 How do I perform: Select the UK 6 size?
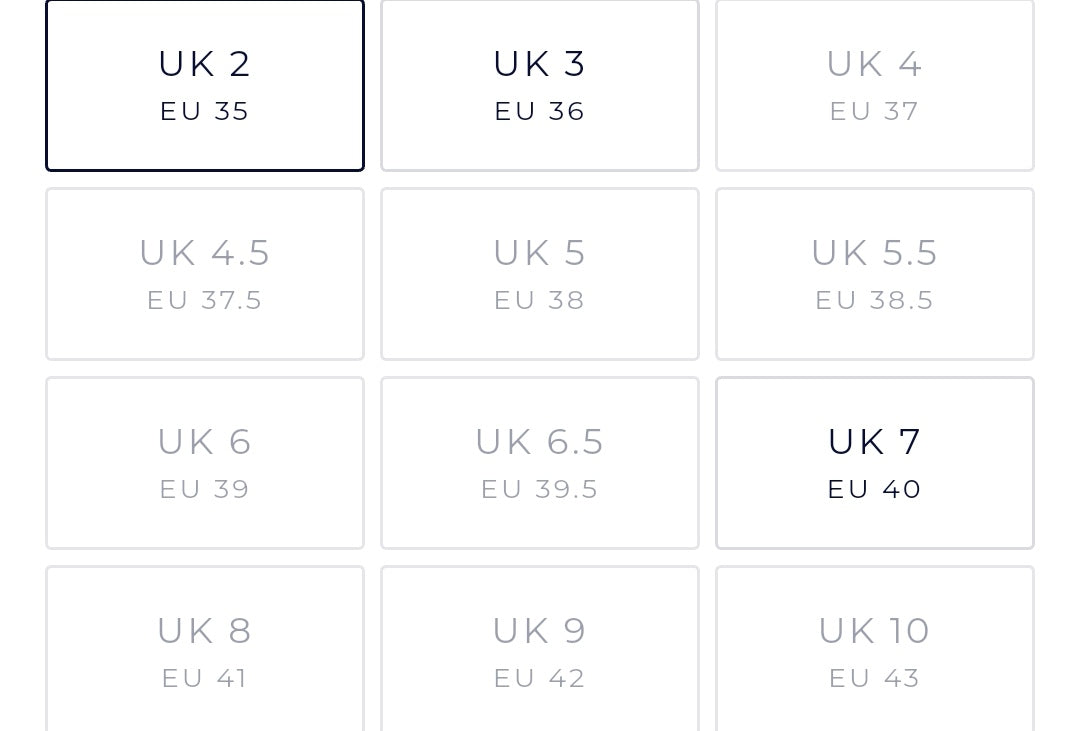(205, 463)
